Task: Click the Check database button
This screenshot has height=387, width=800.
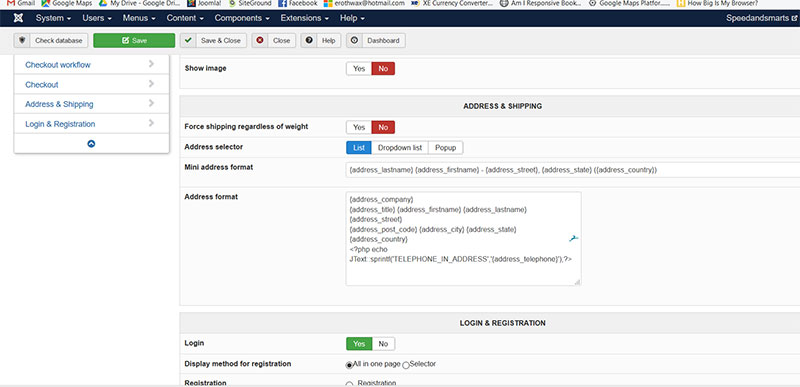Action: coord(51,41)
